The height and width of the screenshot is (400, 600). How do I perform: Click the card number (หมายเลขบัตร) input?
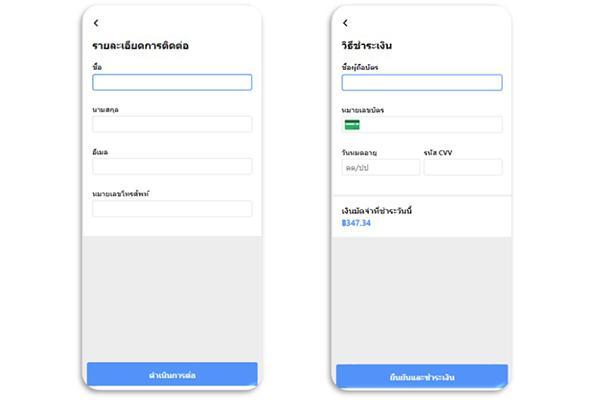422,125
